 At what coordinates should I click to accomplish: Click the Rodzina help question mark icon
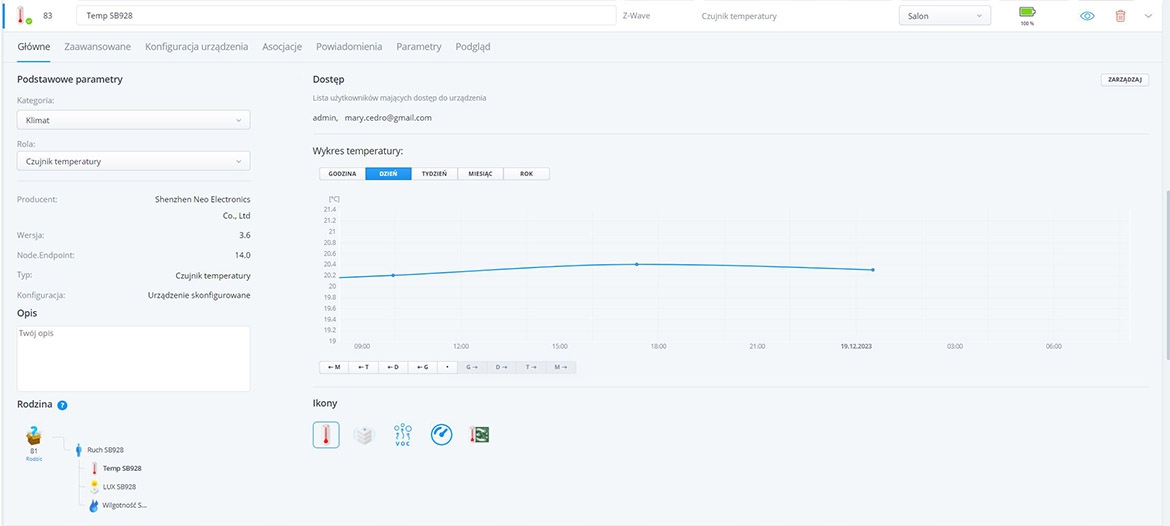point(62,405)
